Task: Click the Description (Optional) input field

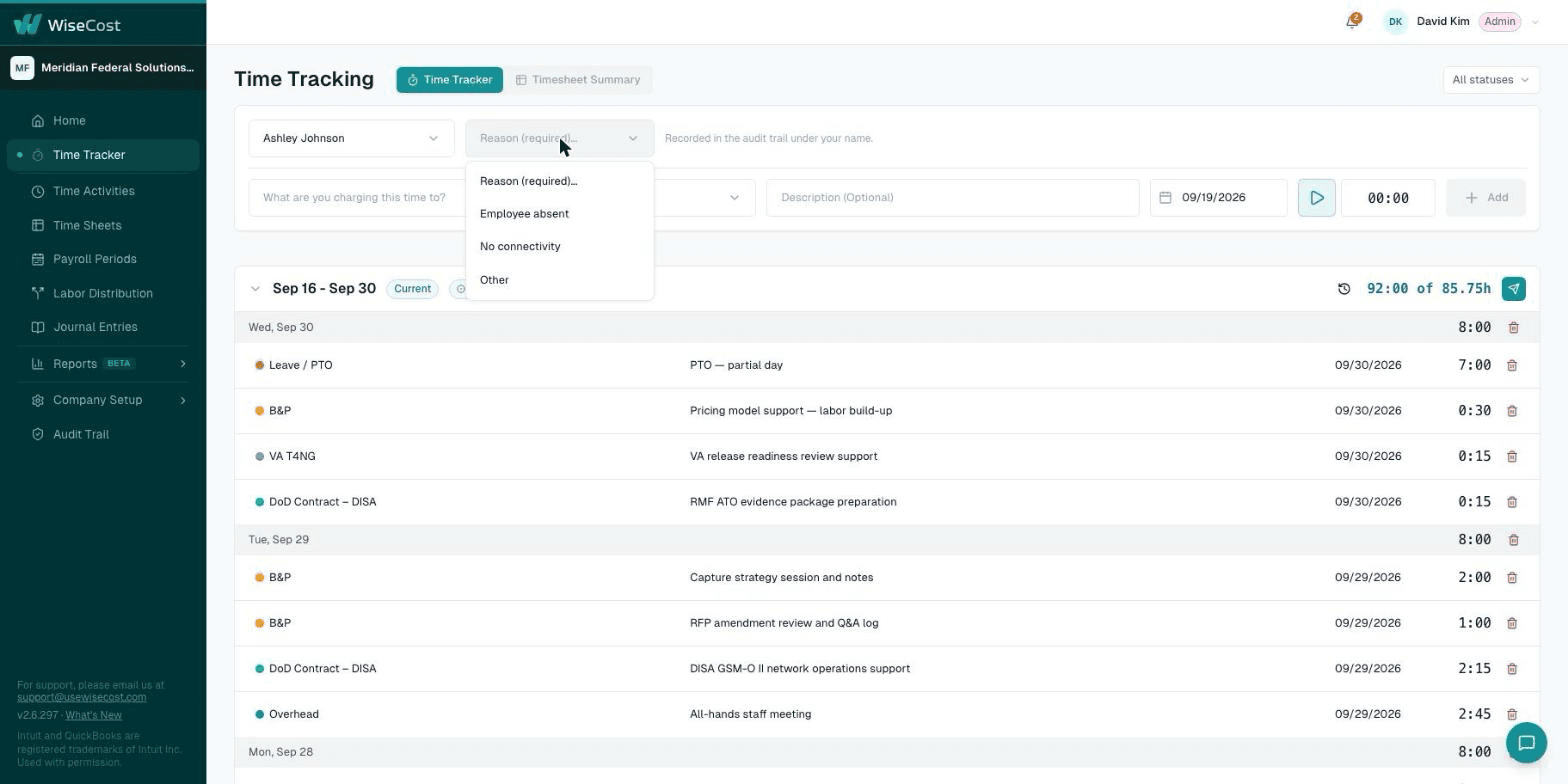Action: tap(953, 198)
